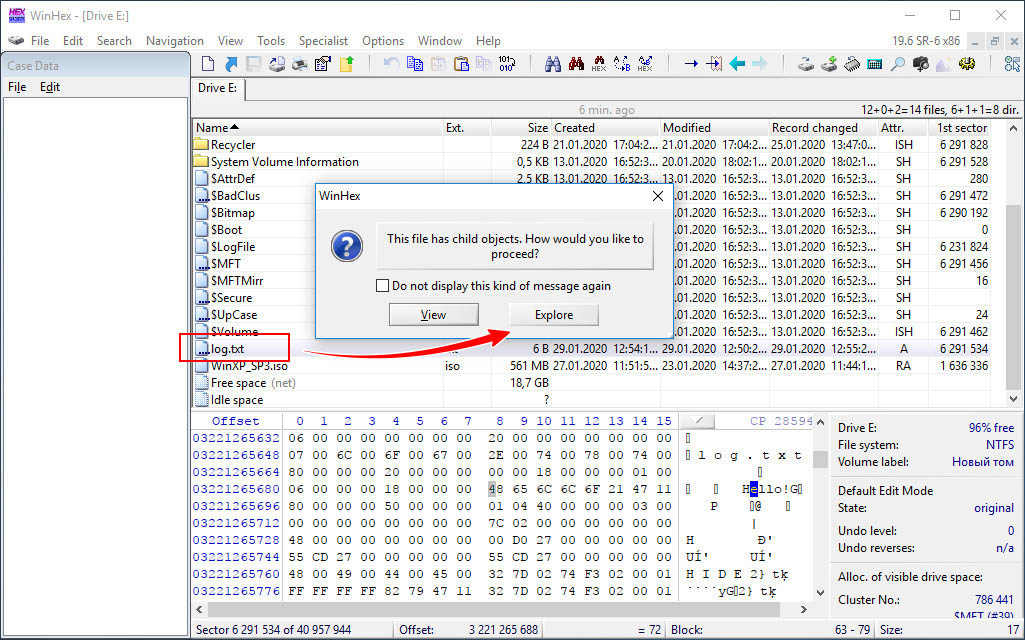Viewport: 1025px width, 640px height.
Task: Click the Back cyan left arrow
Action: pyautogui.click(x=737, y=63)
